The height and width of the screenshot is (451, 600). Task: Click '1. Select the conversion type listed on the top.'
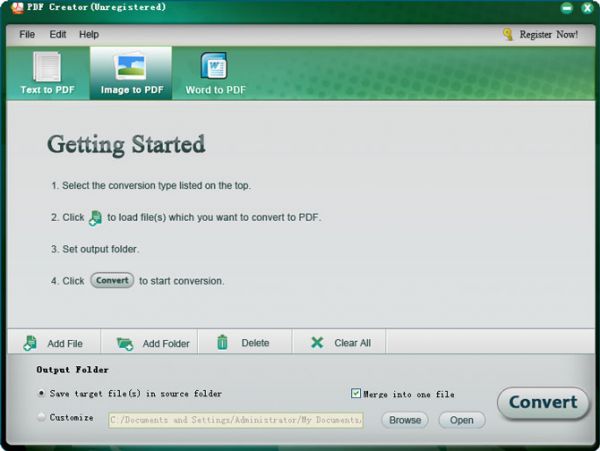click(151, 186)
